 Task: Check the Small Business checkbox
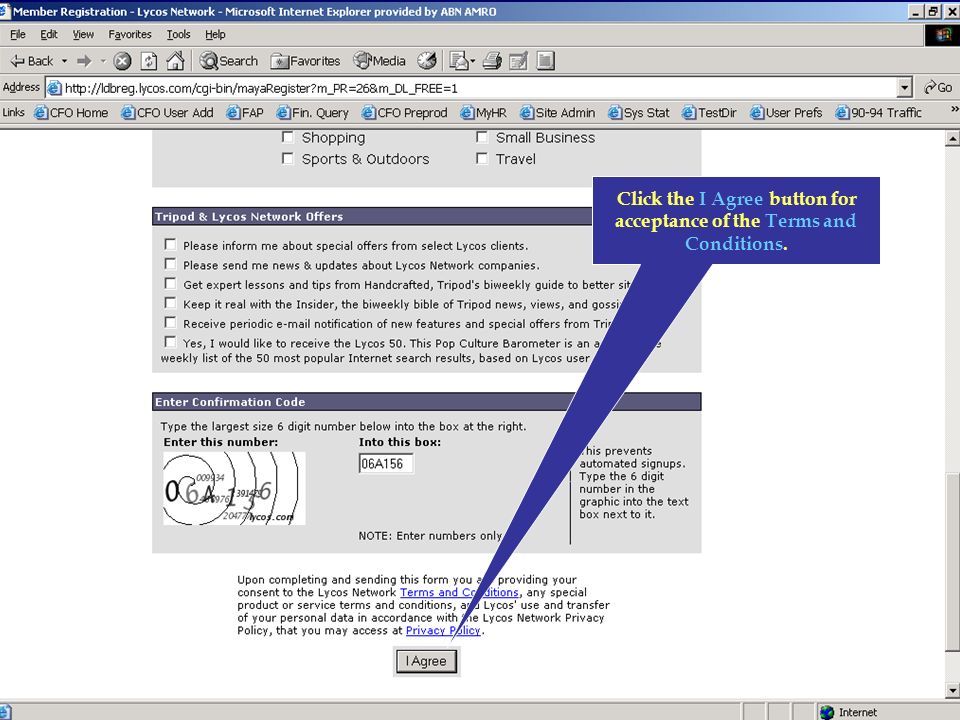482,137
